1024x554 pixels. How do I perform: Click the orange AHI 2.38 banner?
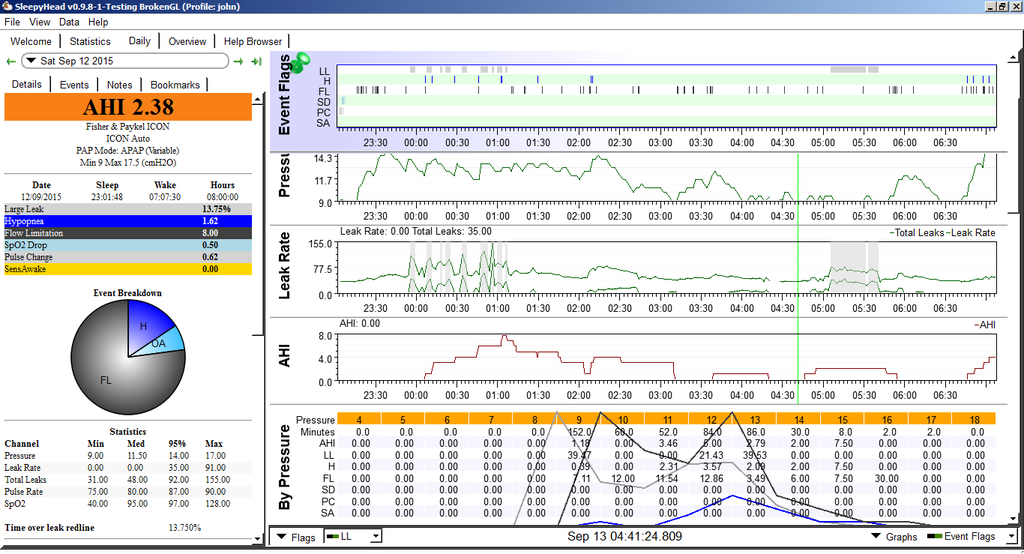click(x=128, y=107)
